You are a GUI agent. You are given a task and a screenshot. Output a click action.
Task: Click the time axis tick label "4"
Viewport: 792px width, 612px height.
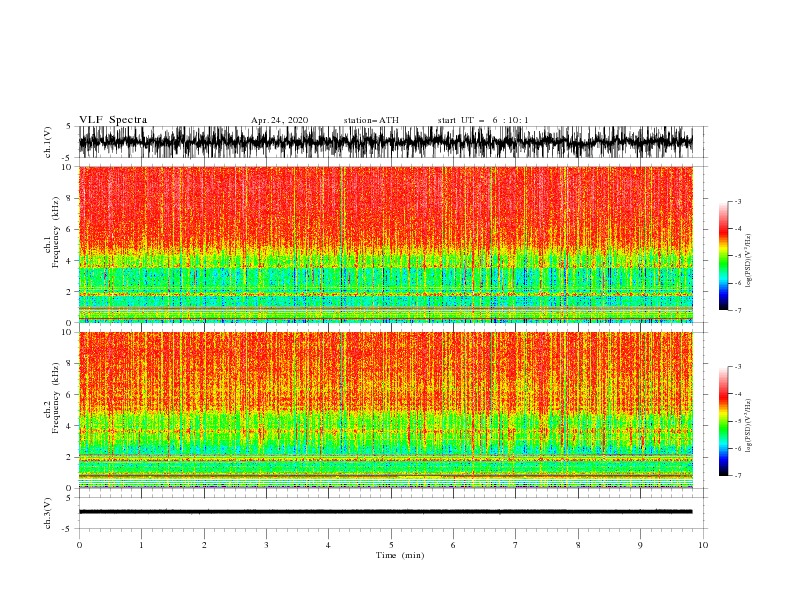tap(328, 545)
